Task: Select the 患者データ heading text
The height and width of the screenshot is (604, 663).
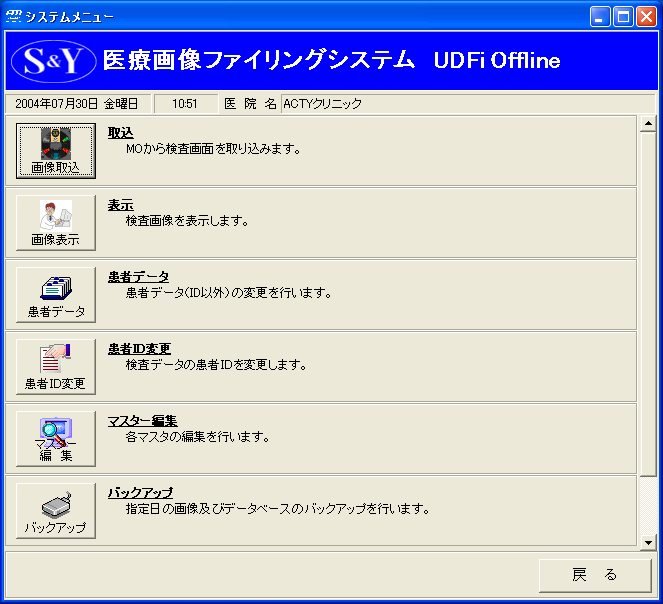Action: point(138,277)
